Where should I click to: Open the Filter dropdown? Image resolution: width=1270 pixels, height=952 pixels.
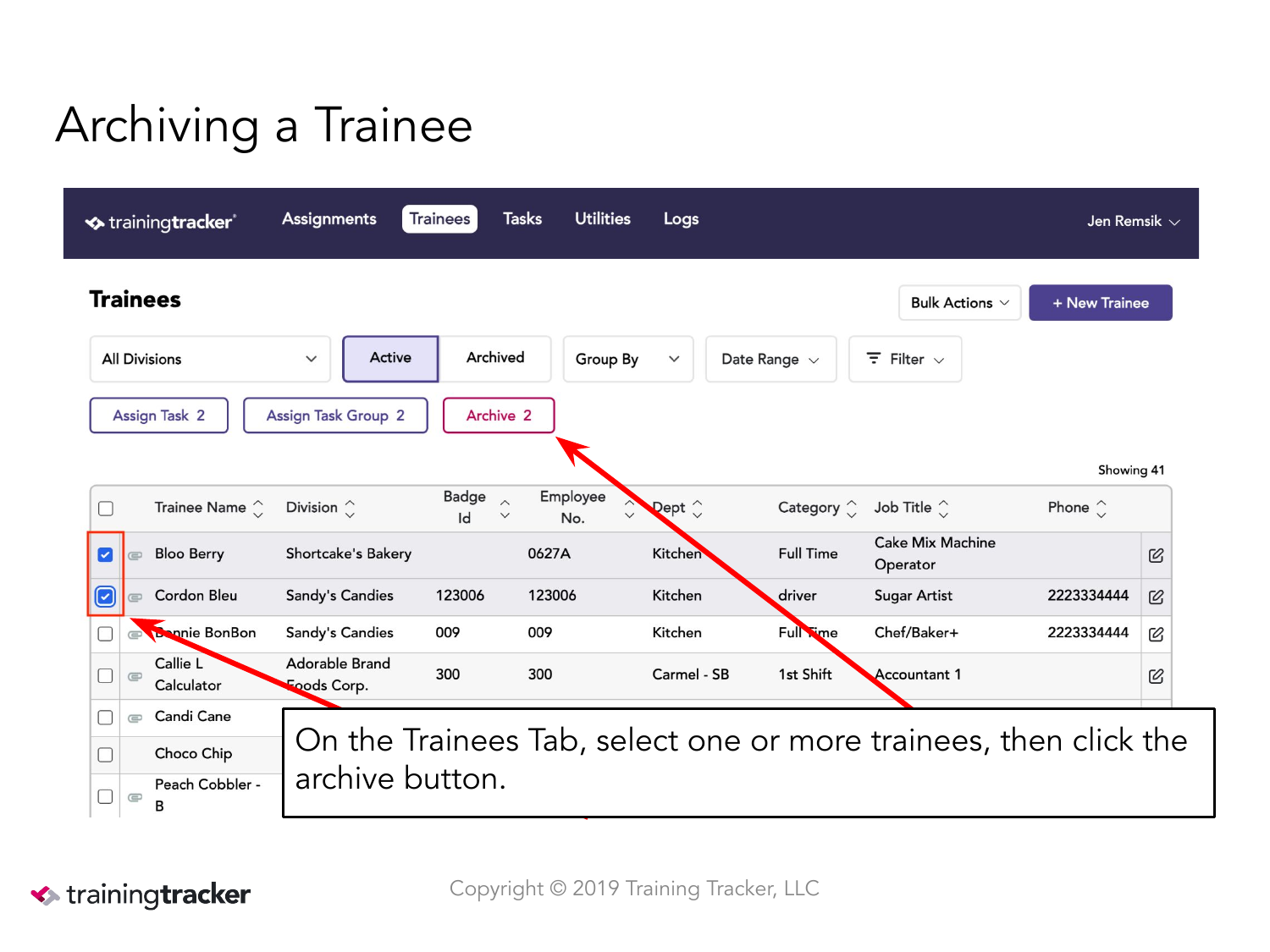pos(905,359)
